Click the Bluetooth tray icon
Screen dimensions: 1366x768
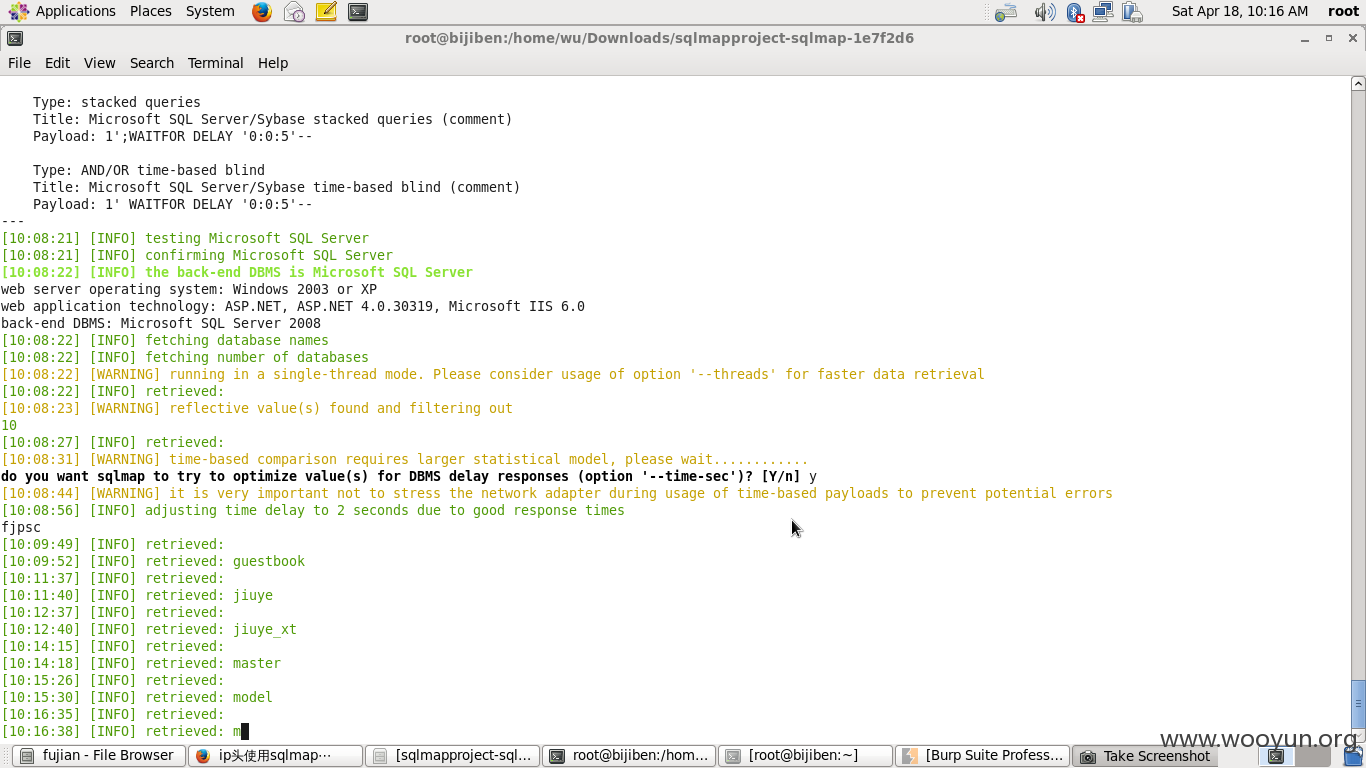coord(1075,12)
